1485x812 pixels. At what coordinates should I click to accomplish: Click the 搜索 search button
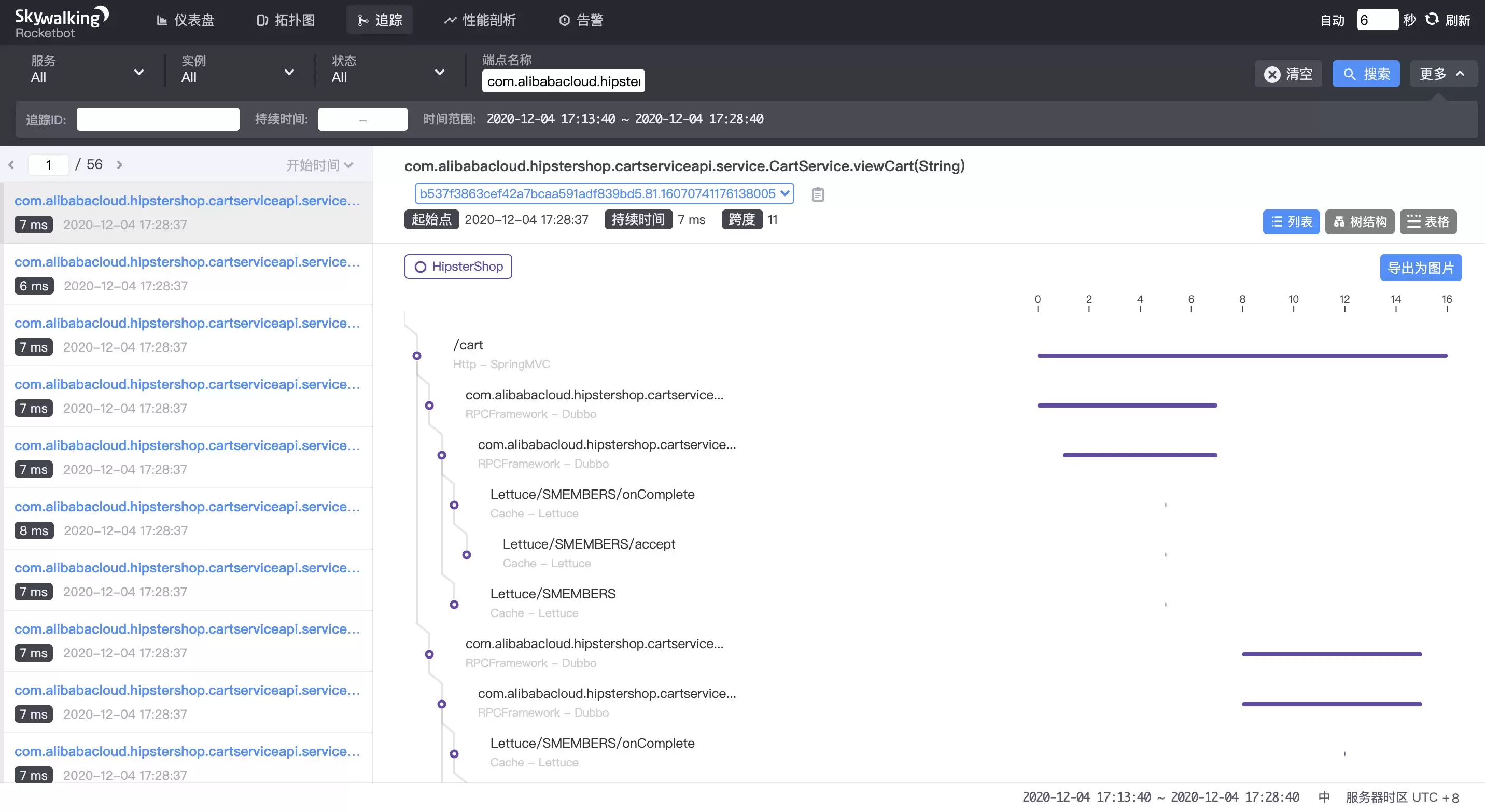(1366, 74)
